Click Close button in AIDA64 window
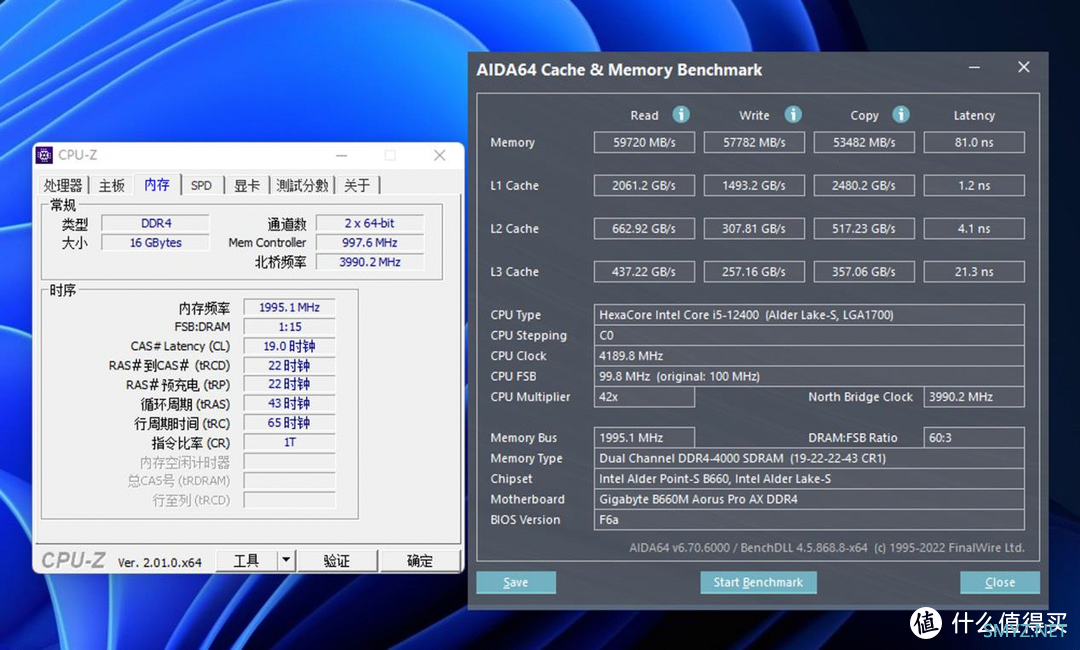This screenshot has height=650, width=1080. [1000, 583]
